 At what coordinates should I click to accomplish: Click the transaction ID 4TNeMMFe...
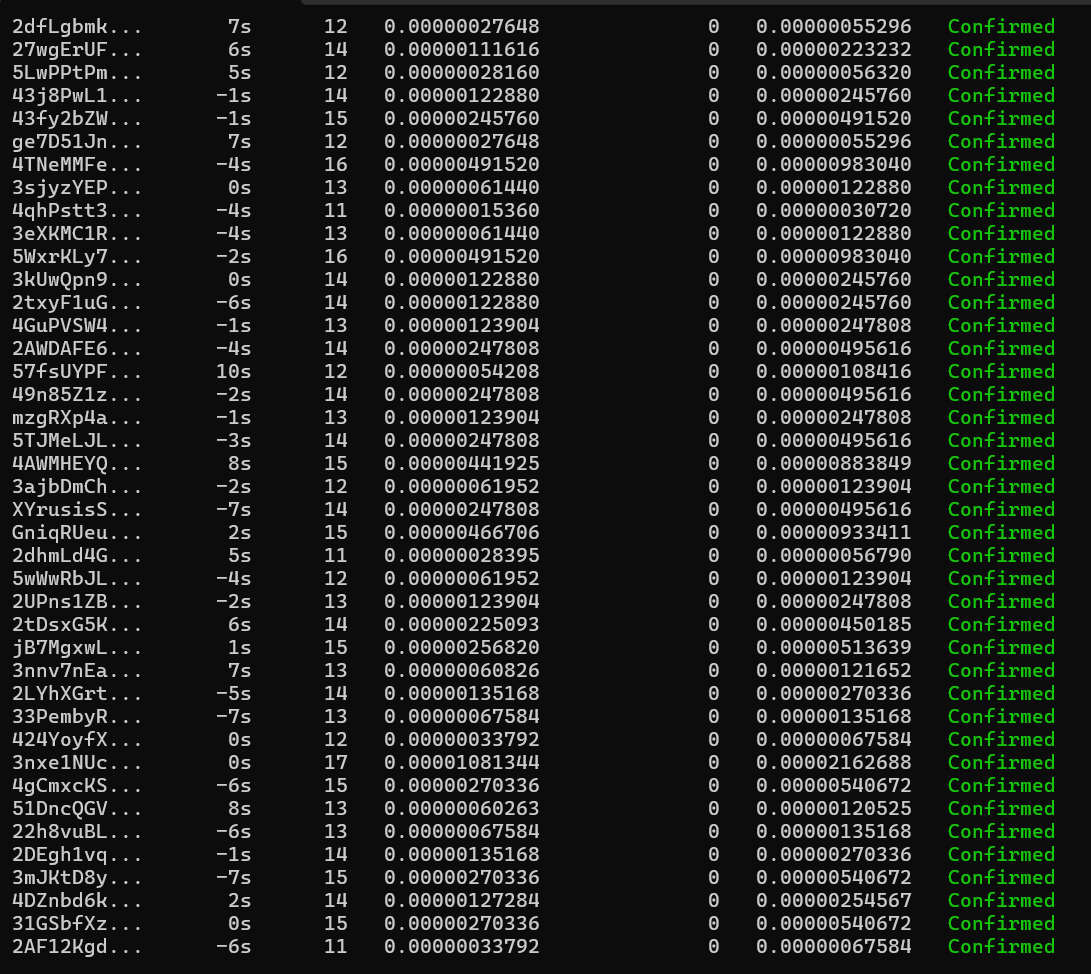coord(77,164)
